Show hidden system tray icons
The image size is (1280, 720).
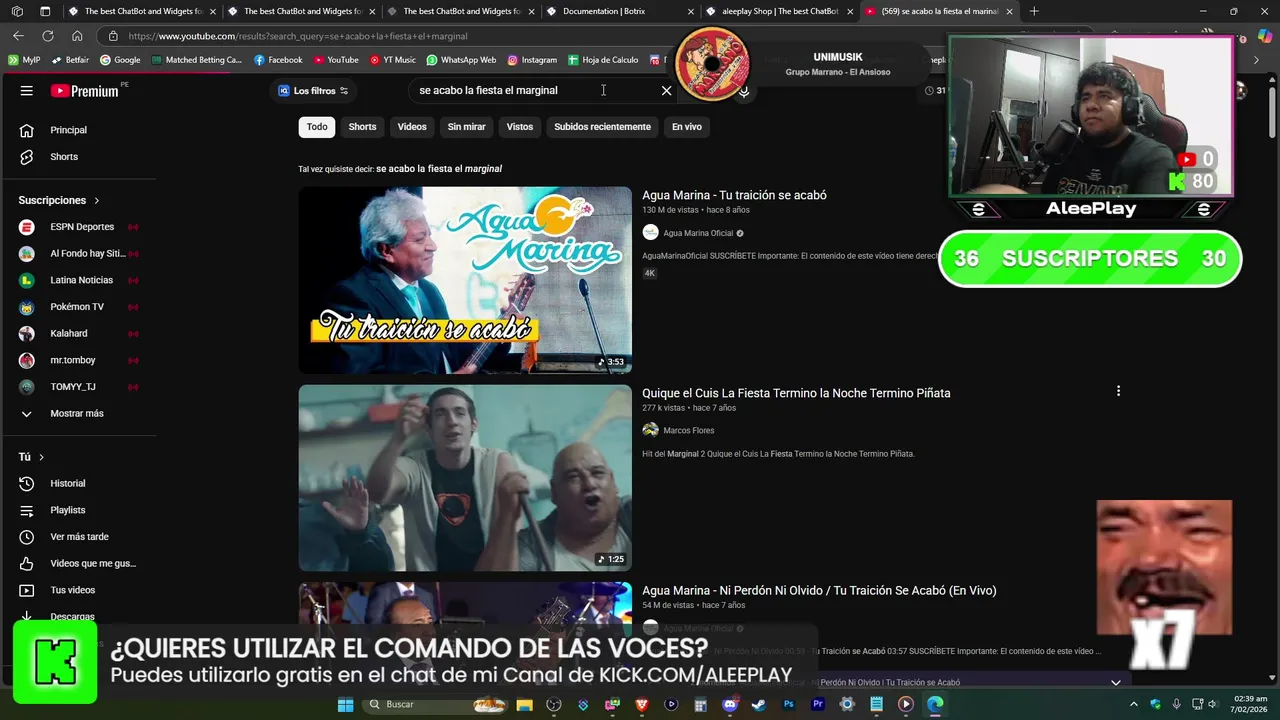click(x=1134, y=704)
